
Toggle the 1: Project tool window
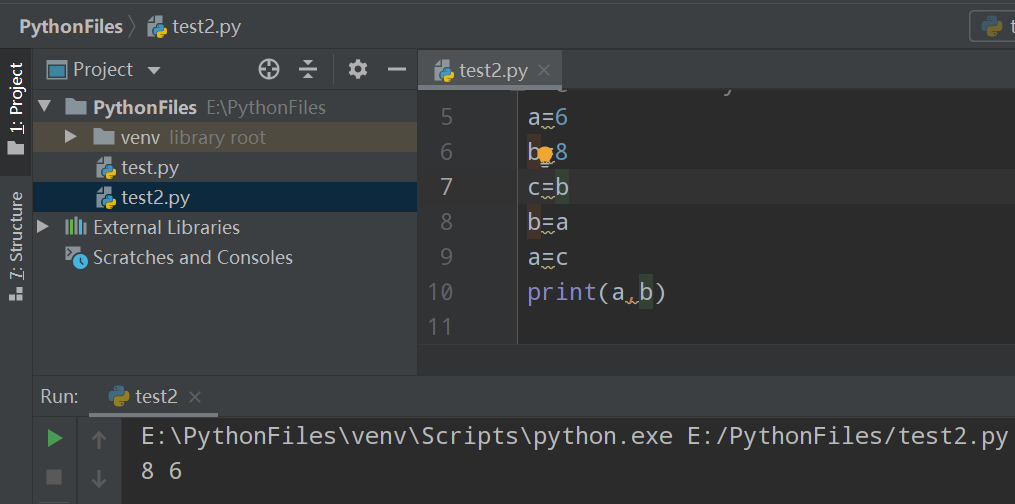point(16,108)
